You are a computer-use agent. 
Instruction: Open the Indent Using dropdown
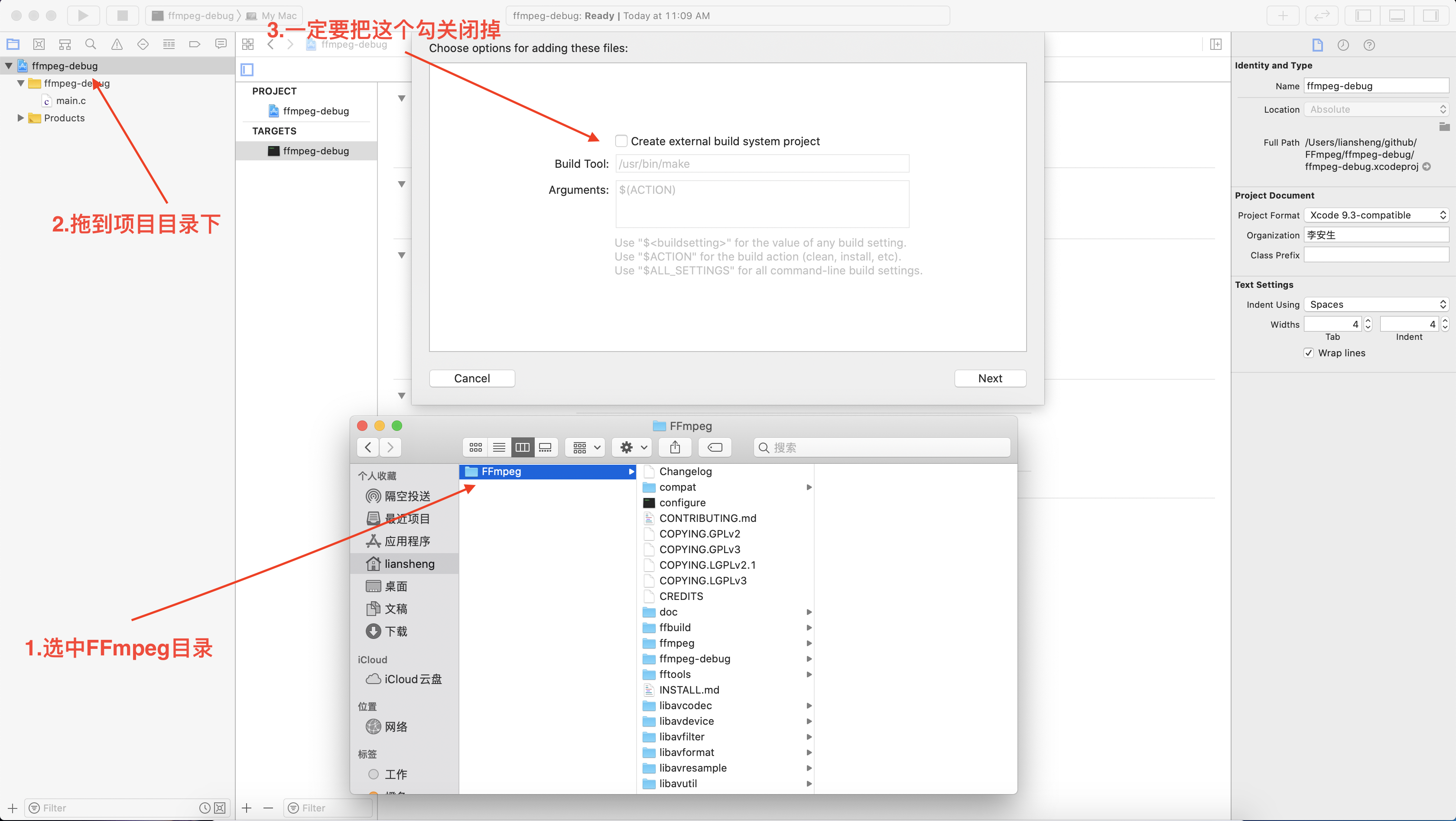pyautogui.click(x=1376, y=304)
